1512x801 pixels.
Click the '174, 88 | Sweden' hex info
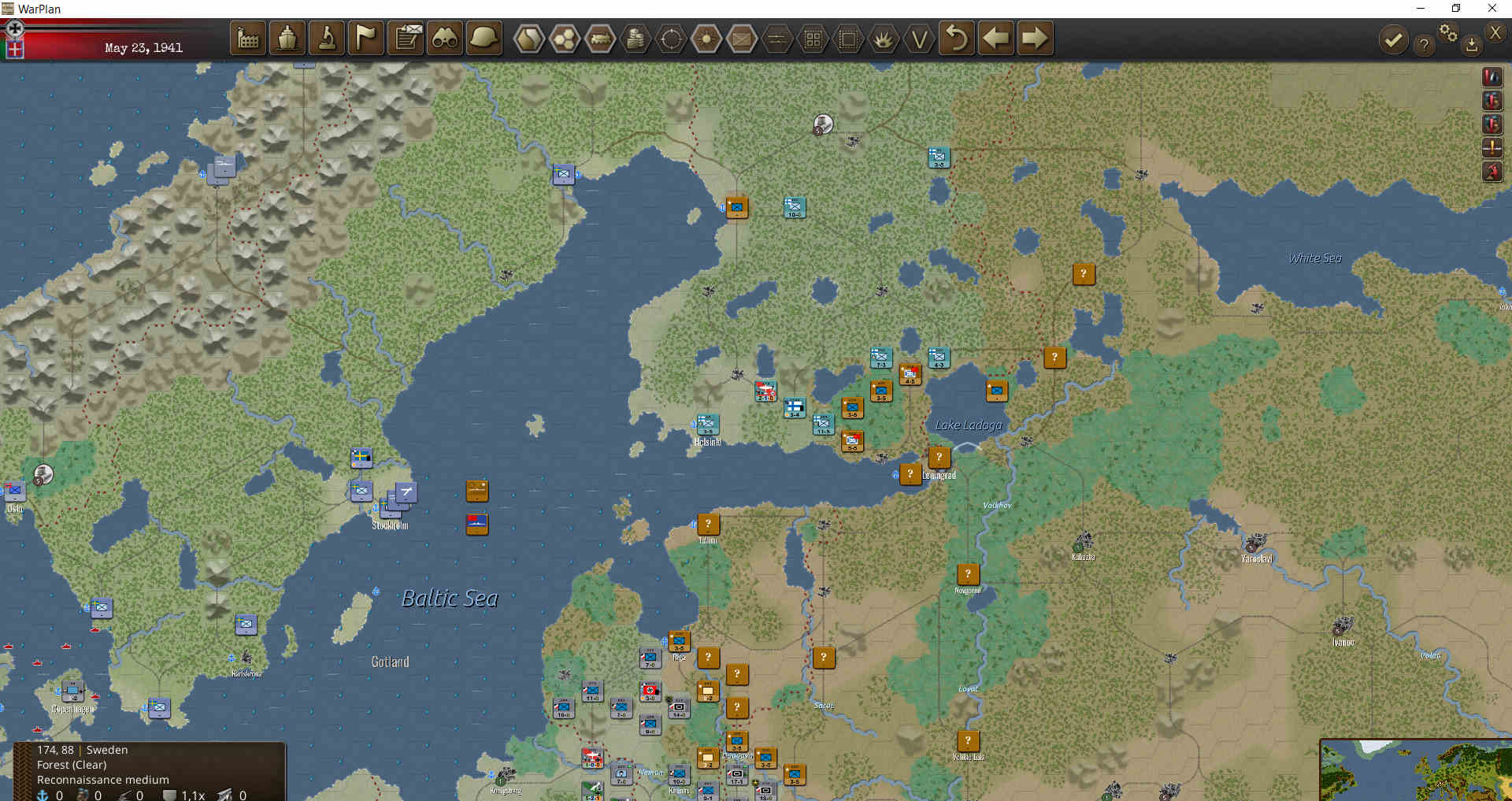click(x=82, y=750)
